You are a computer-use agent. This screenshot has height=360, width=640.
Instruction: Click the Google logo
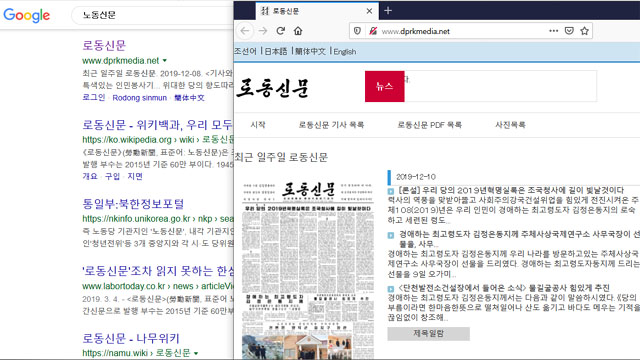click(x=27, y=16)
